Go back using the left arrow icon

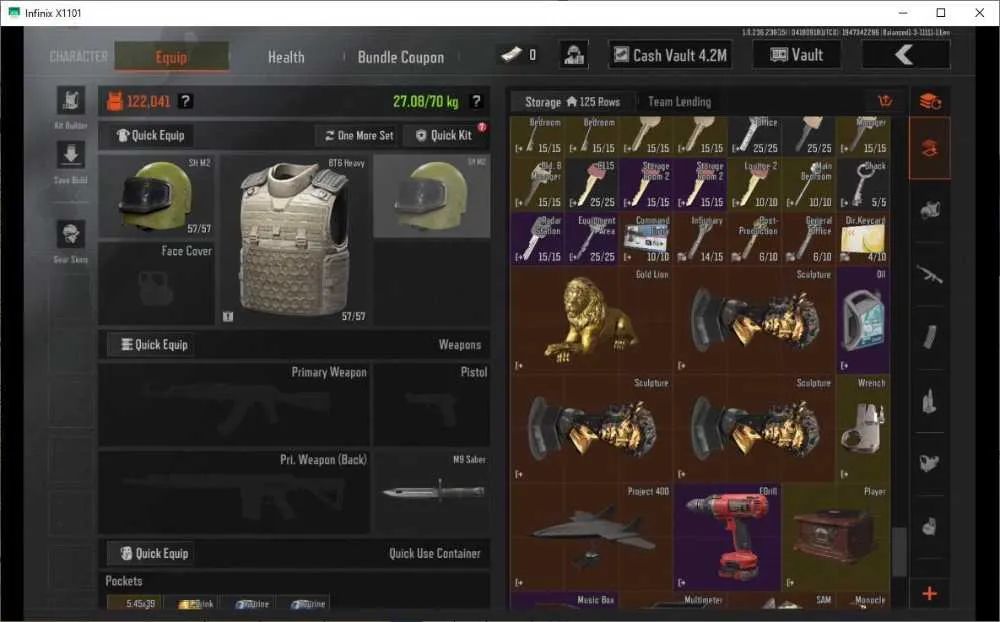[906, 55]
